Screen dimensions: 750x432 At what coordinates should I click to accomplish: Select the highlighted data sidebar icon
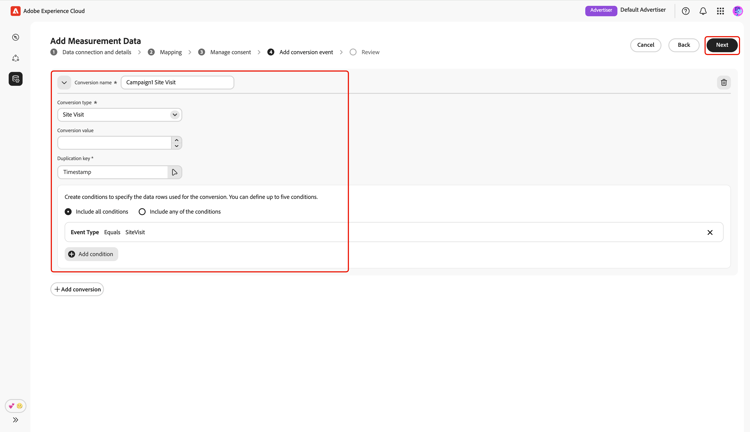[x=15, y=79]
